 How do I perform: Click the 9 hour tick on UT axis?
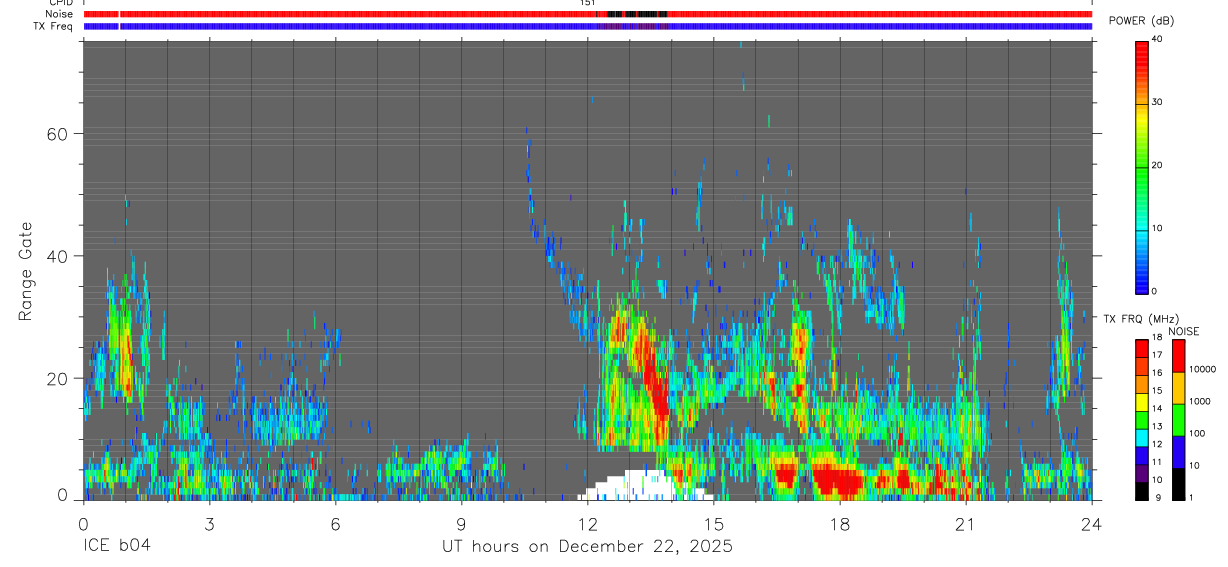(x=461, y=524)
